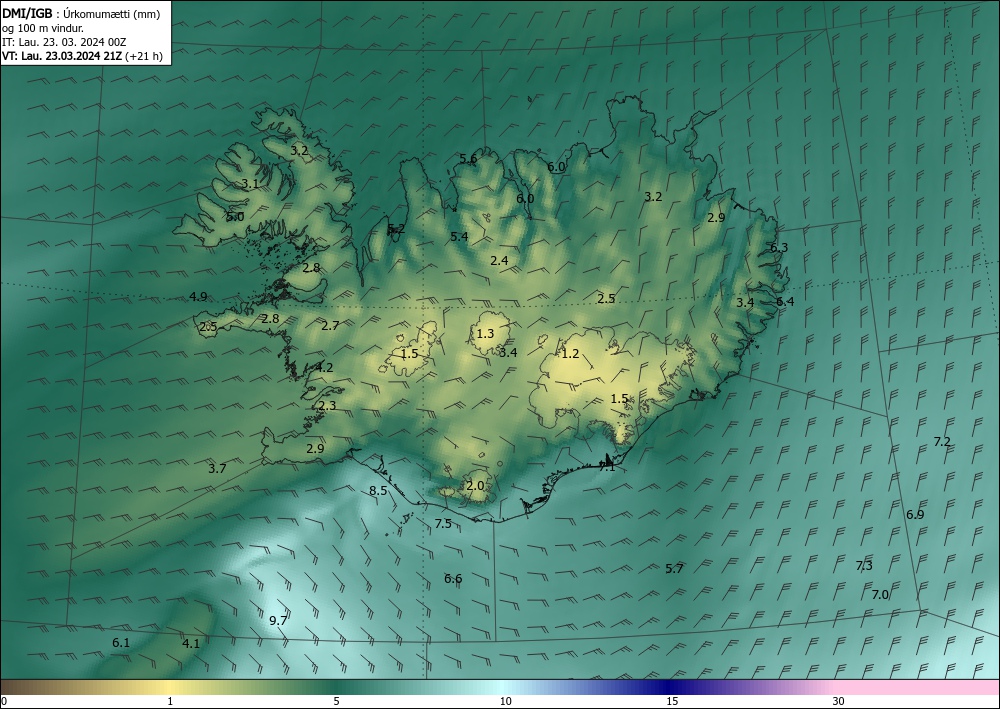
Task: Click the VT: Lau. 23.03.2024 21Z valid time
Action: tap(62, 56)
